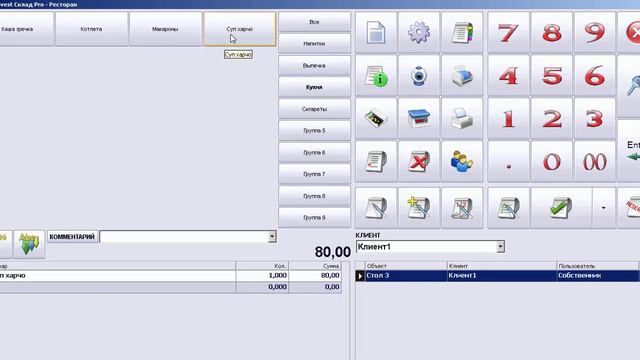Viewport: 640px width, 360px height.
Task: Click the notepad with red mark icon
Action: point(376,162)
